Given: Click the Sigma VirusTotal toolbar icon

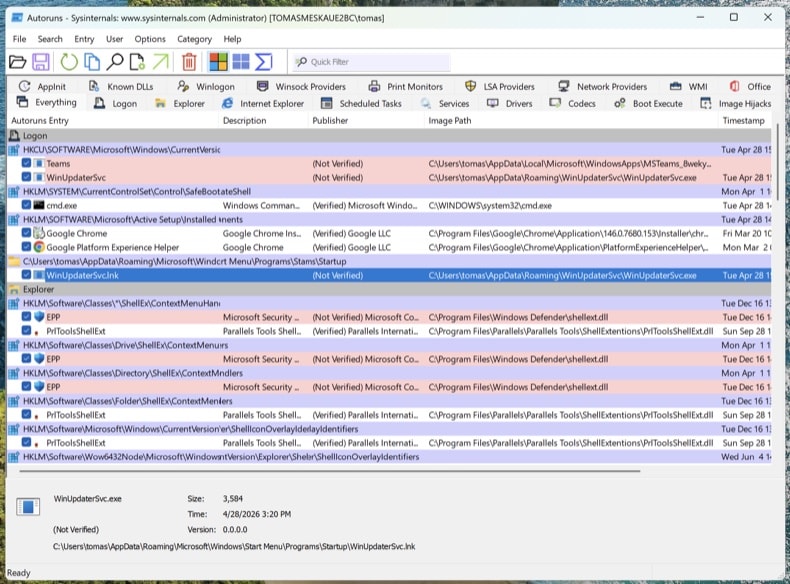Looking at the screenshot, I should click(x=264, y=62).
